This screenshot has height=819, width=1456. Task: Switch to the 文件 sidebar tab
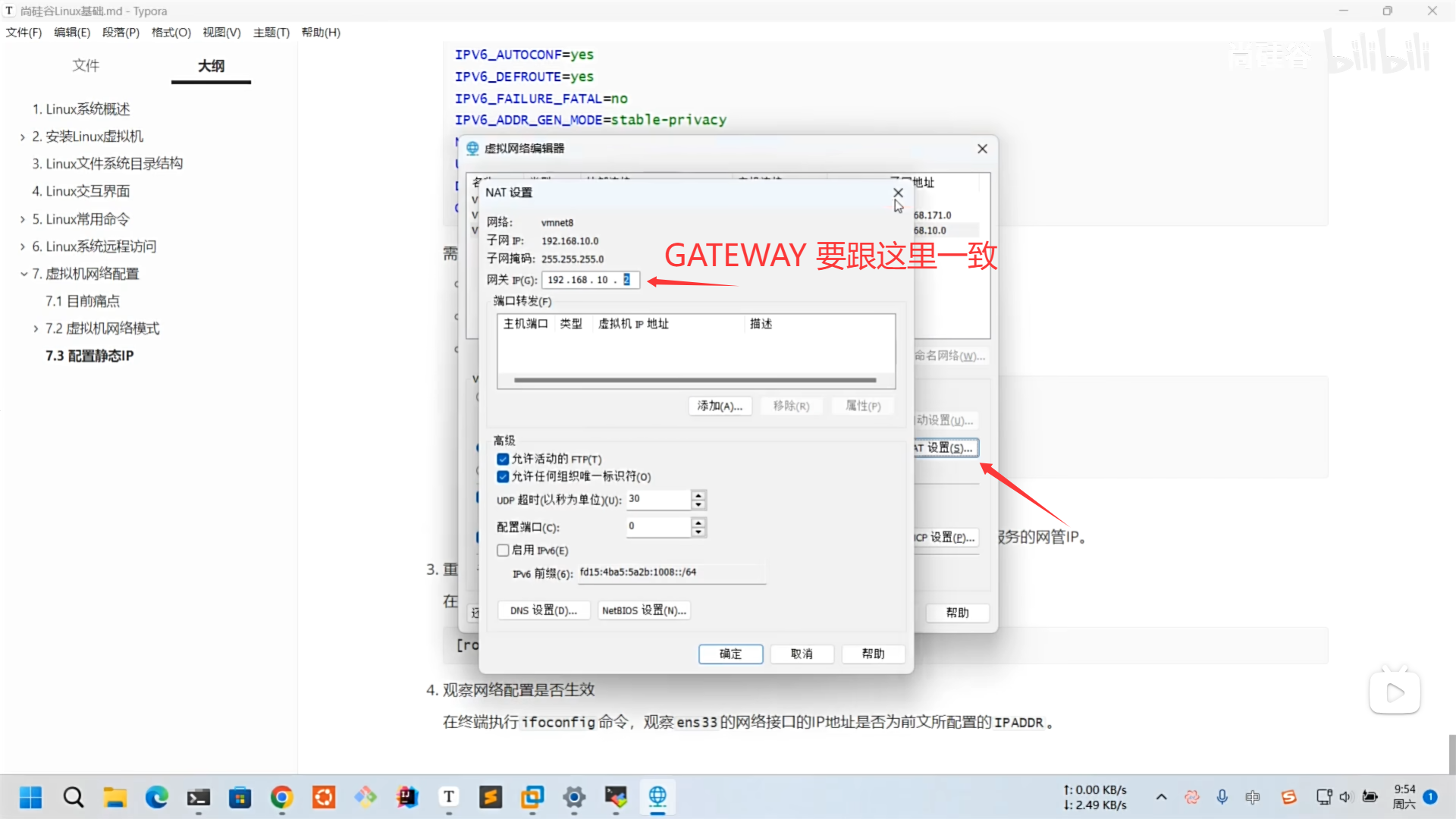coord(86,66)
